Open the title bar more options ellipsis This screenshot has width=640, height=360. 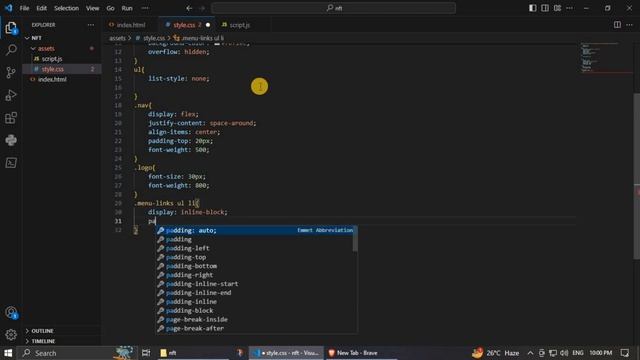click(x=569, y=8)
